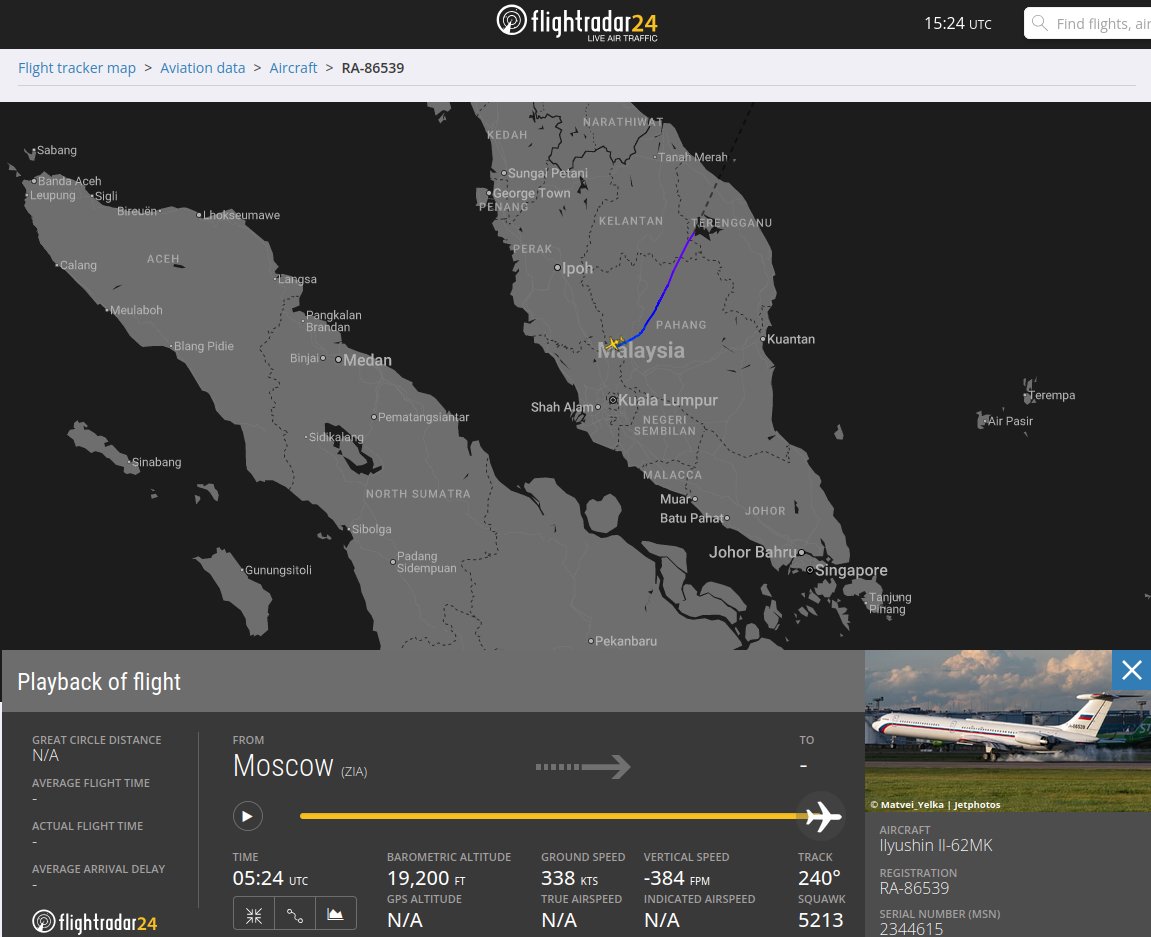The image size is (1151, 937).
Task: Click the Ipoh city label
Action: (577, 268)
